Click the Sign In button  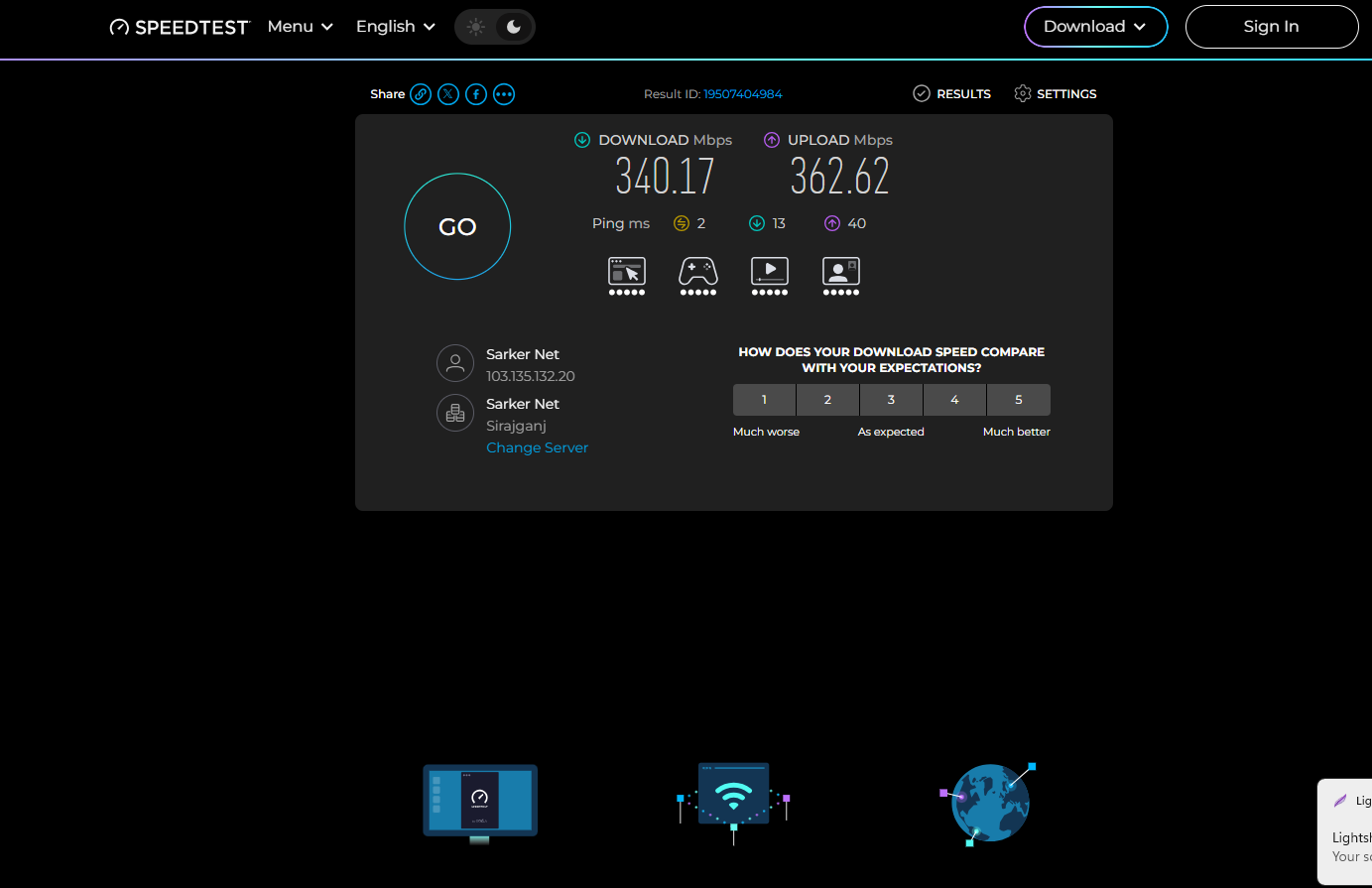(x=1271, y=27)
